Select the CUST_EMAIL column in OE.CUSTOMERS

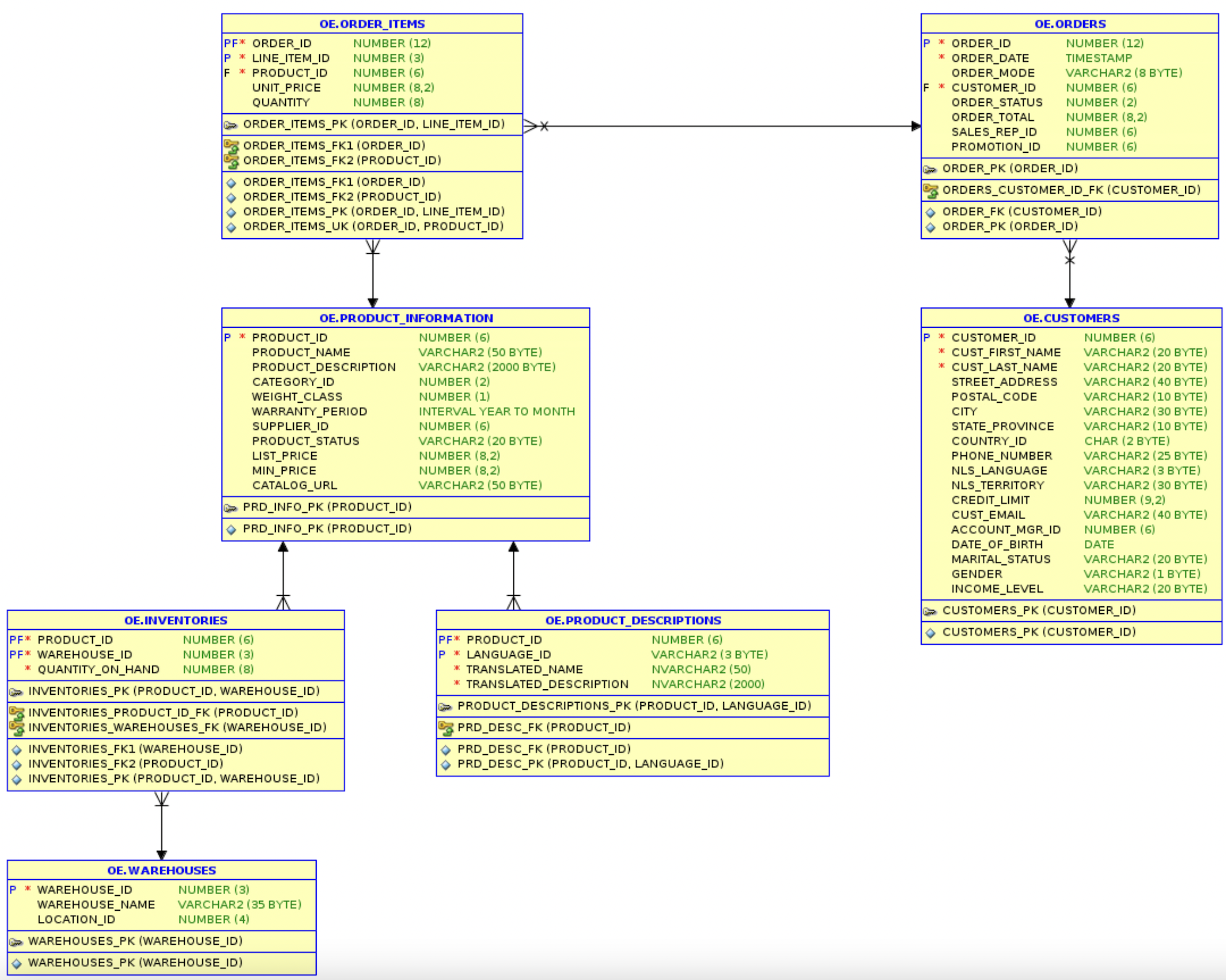(x=988, y=515)
